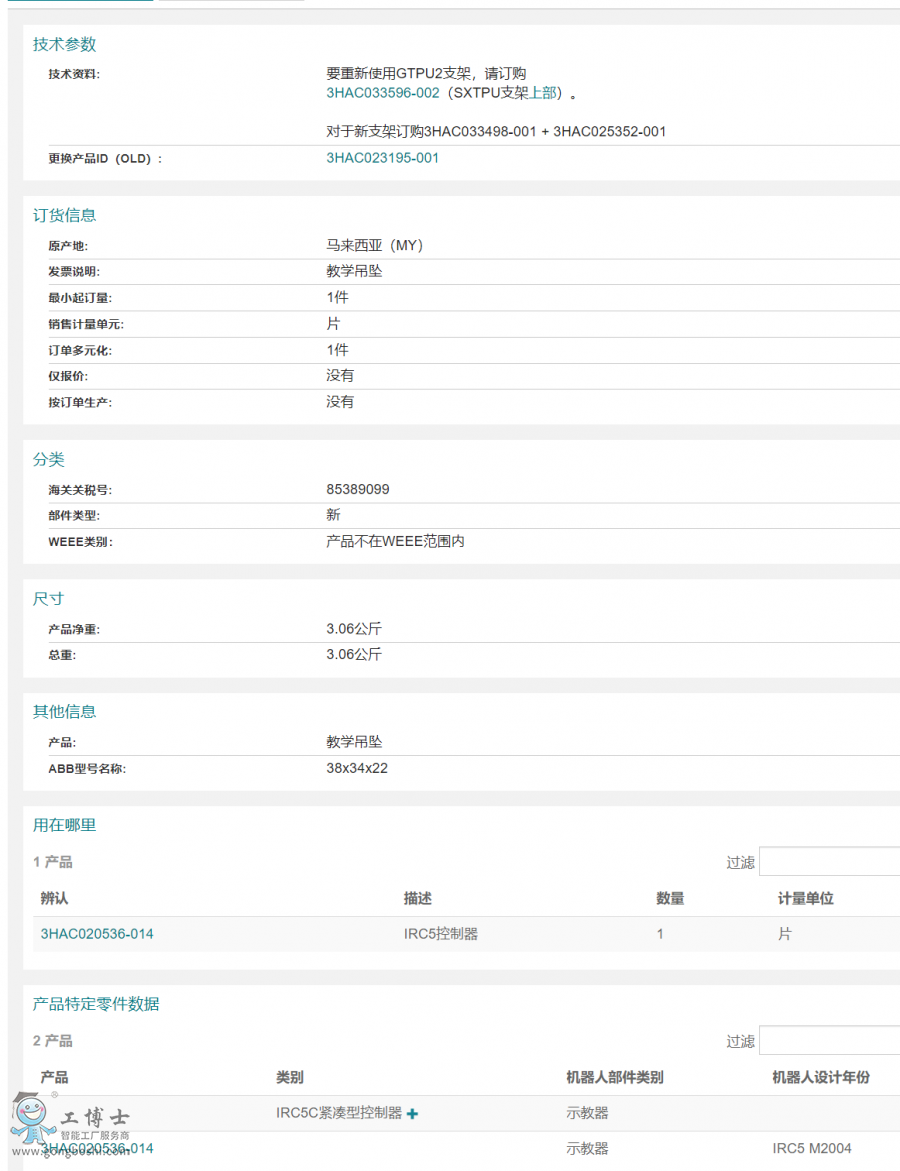Screen dimensions: 900x1171
Task: Sort by the 机器人设计年份 column header
Action: pos(812,1077)
